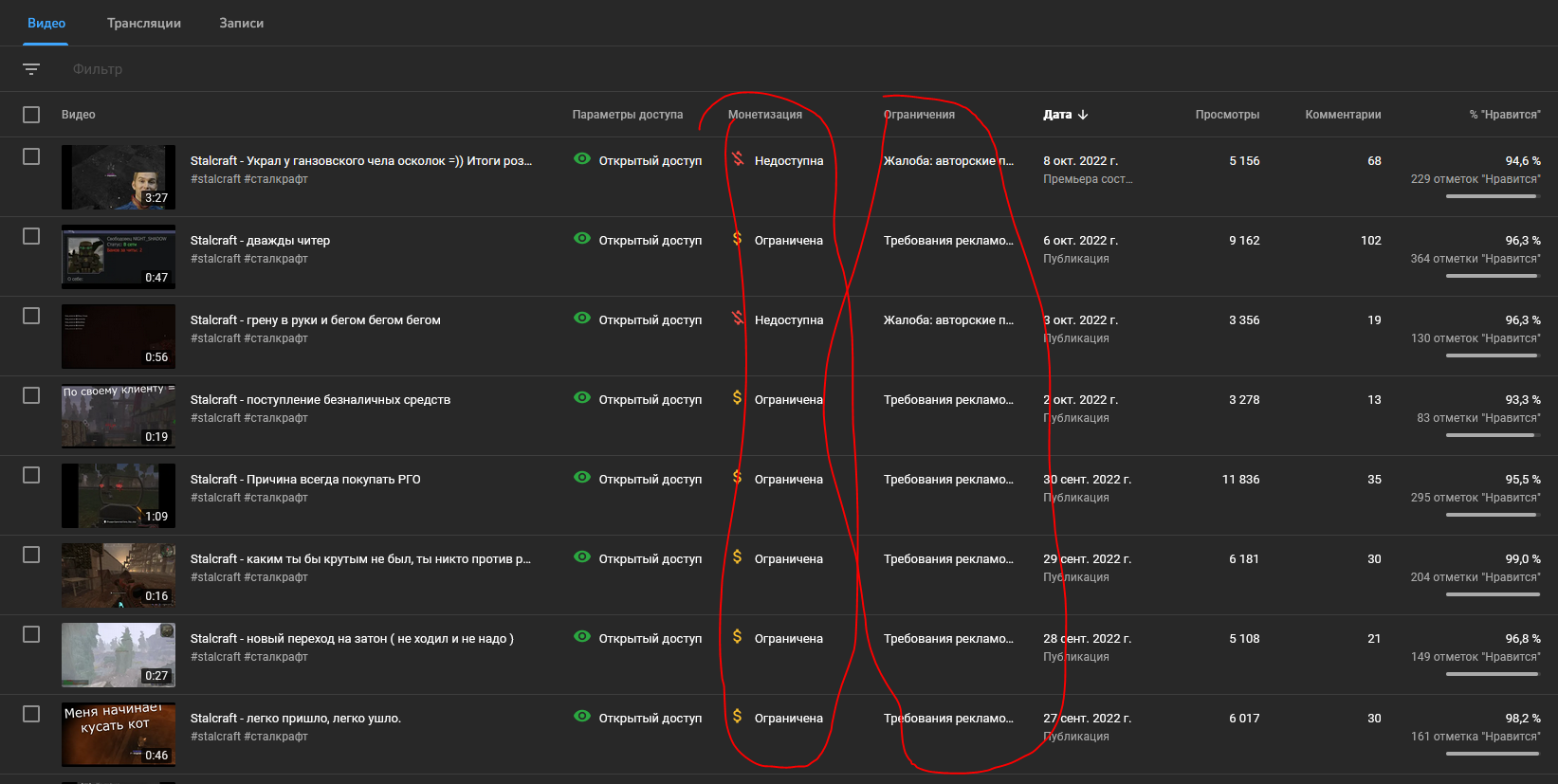
Task: Sort by the Дата column header
Action: click(1057, 115)
